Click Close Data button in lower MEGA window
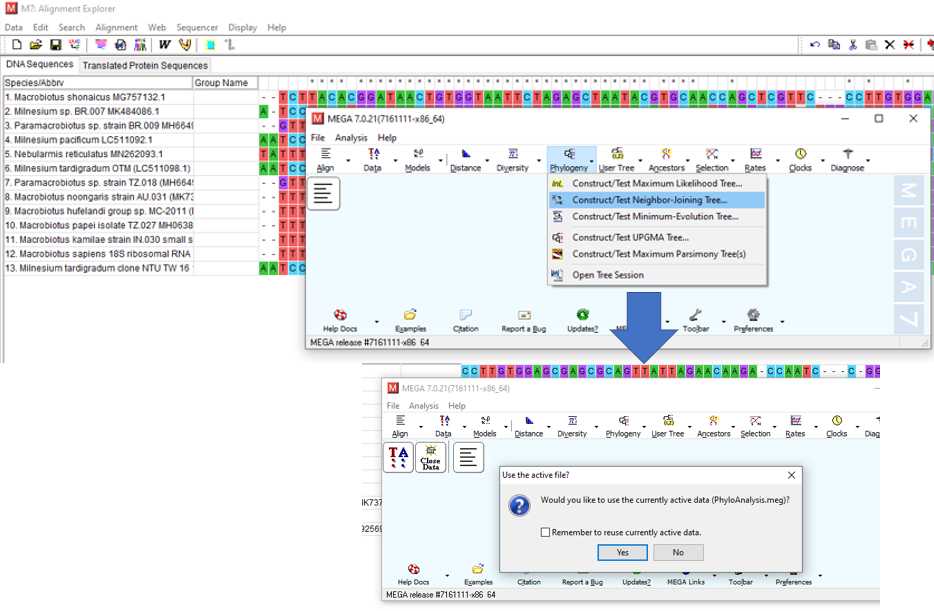934x611 pixels. (430, 457)
